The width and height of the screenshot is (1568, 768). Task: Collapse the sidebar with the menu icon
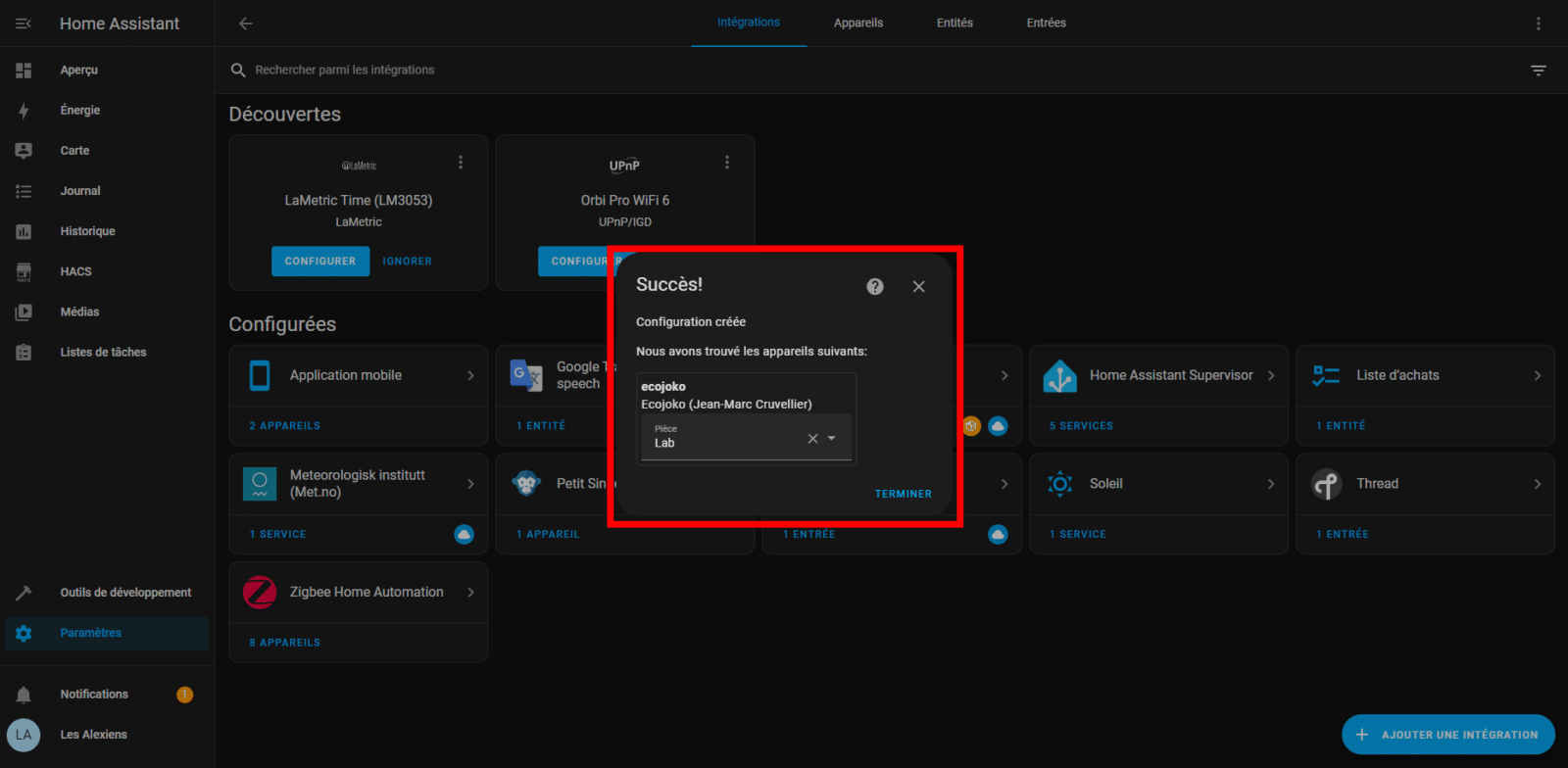pyautogui.click(x=24, y=24)
